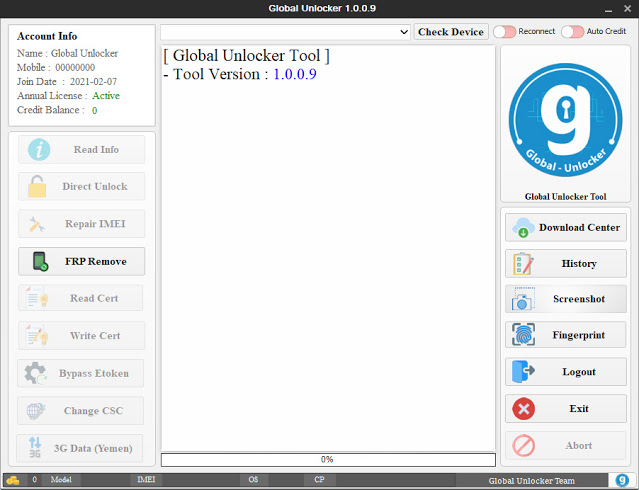639x490 pixels.
Task: Click the blue g logo in status bar
Action: (x=622, y=480)
